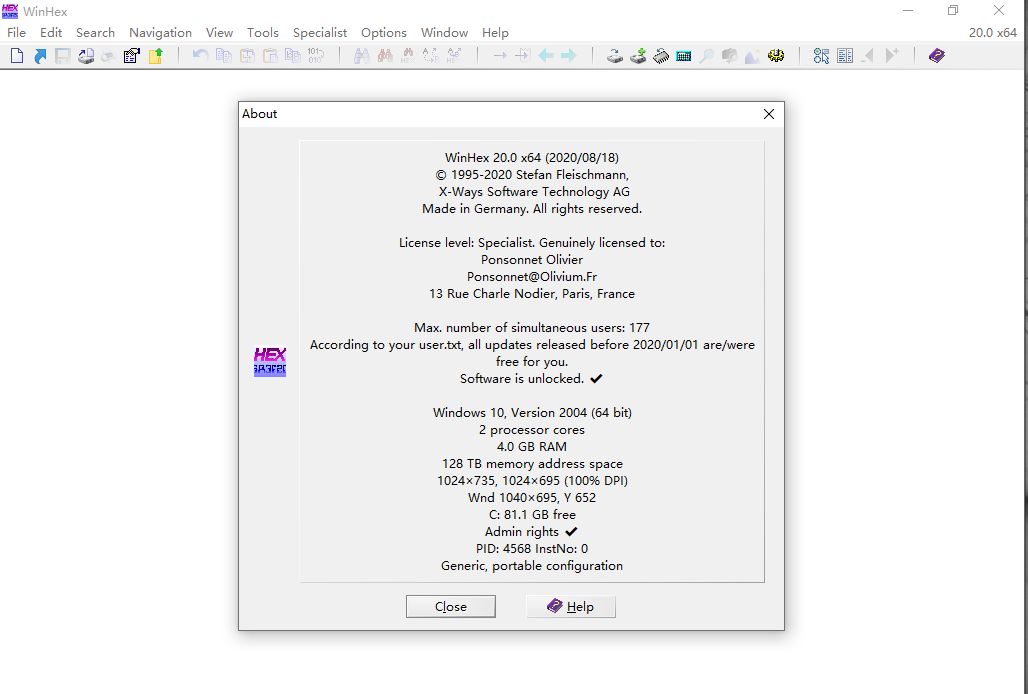The height and width of the screenshot is (694, 1028).
Task: Click the Ponsonnet@Olivium.Fr email text
Action: point(532,277)
